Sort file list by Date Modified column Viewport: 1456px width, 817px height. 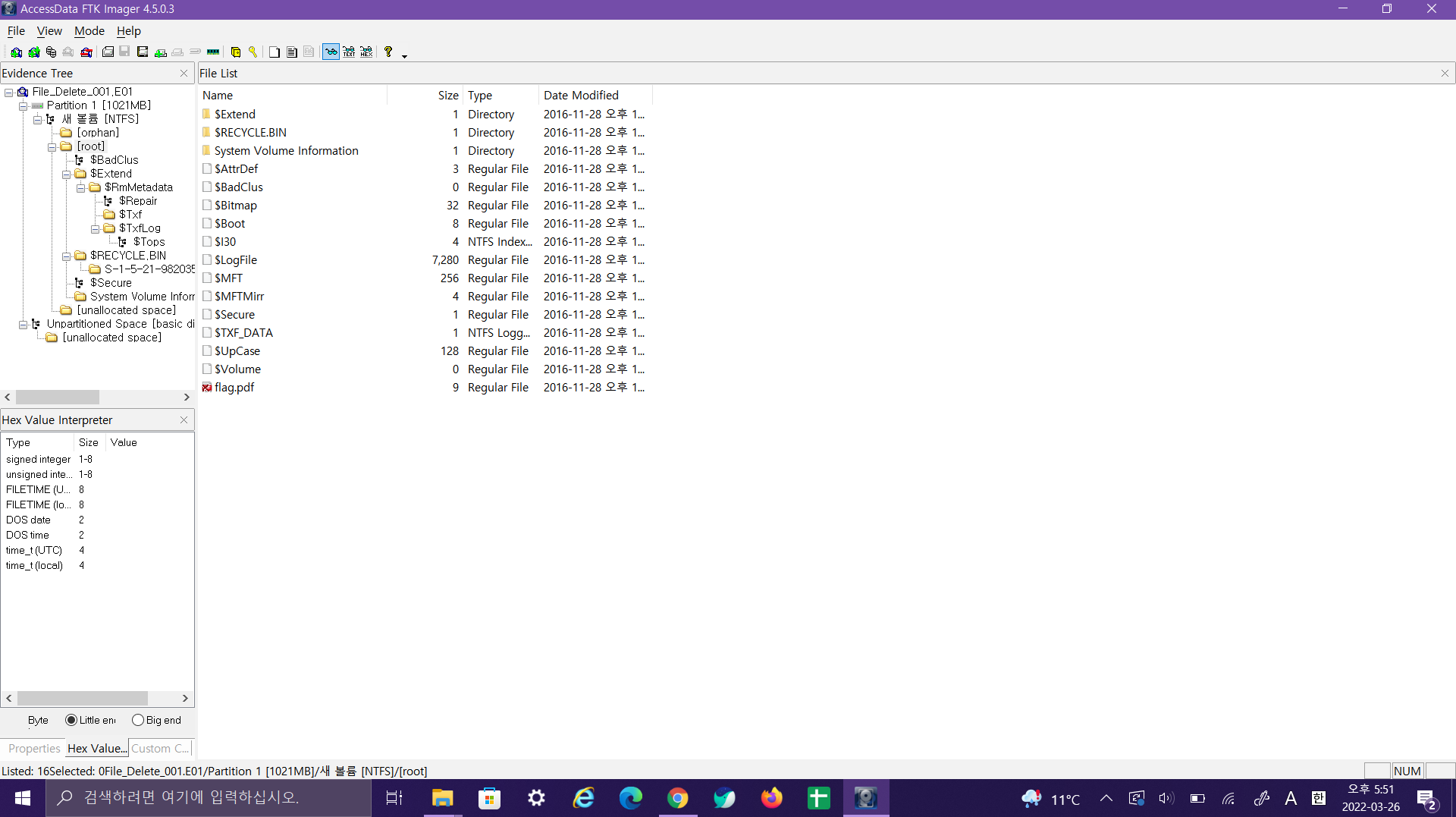coord(595,96)
